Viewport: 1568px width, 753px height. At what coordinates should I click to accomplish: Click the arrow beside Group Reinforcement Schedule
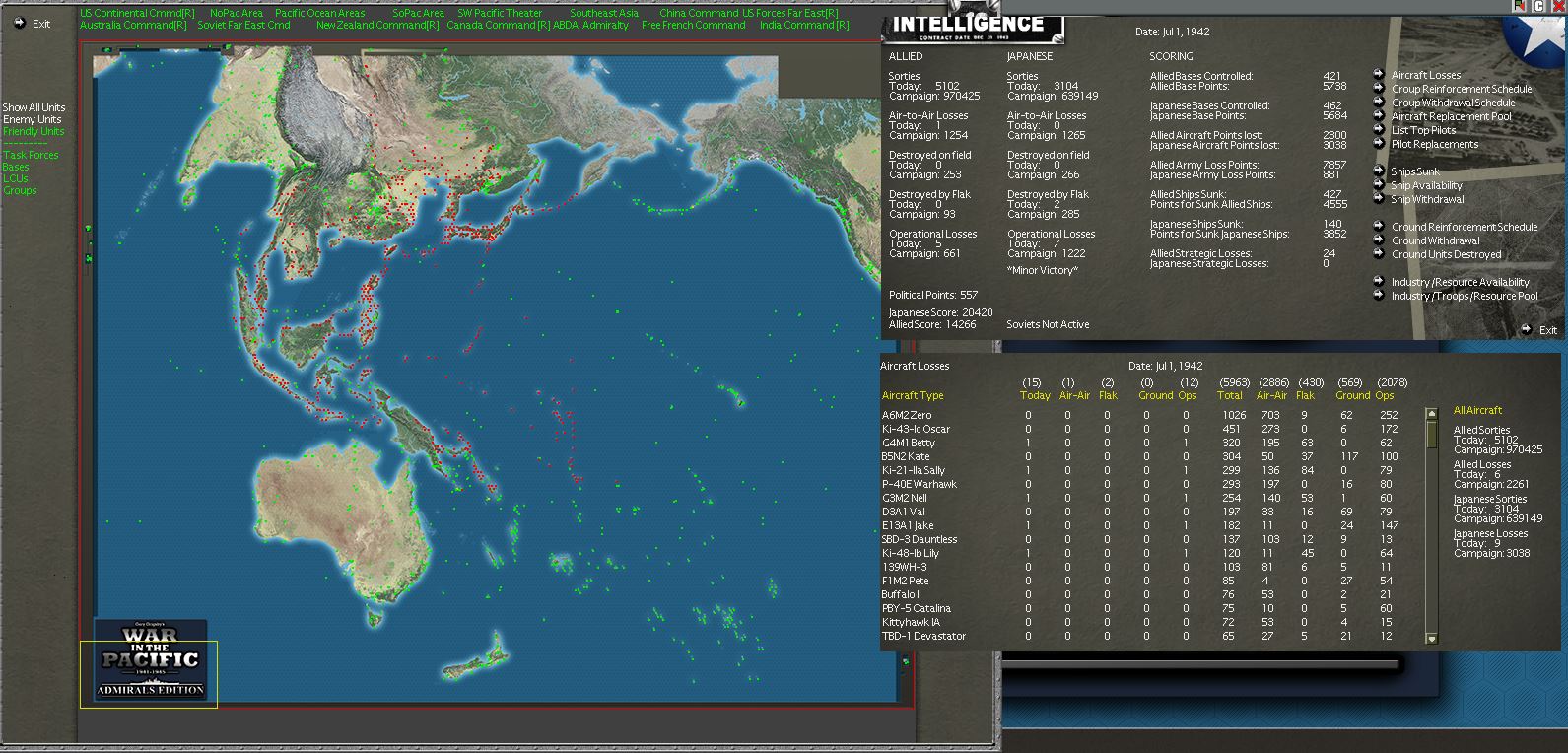[x=1378, y=88]
